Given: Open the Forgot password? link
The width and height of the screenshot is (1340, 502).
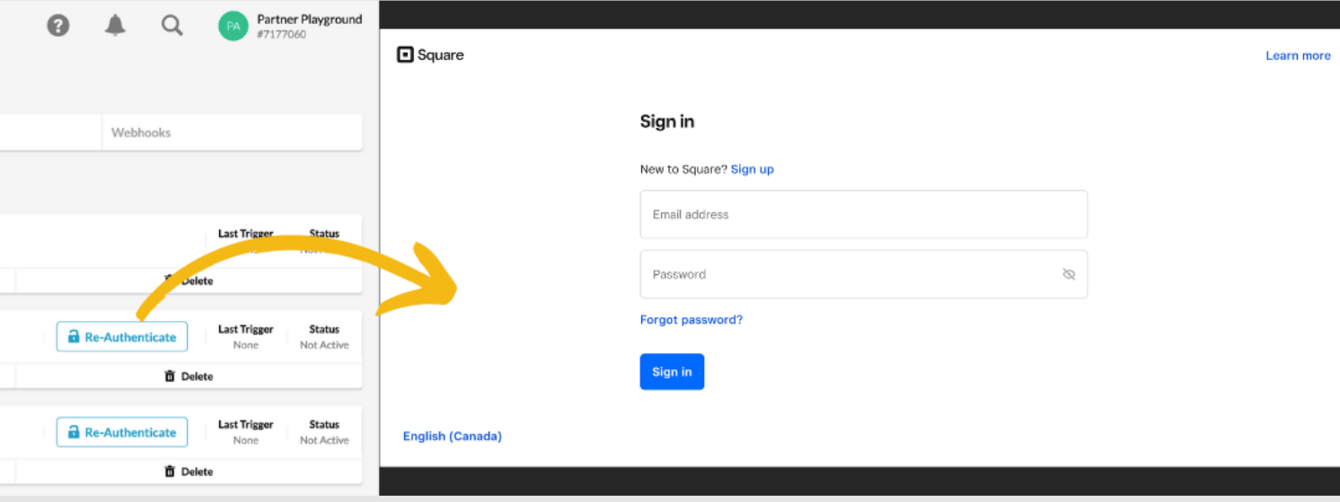Looking at the screenshot, I should [x=691, y=320].
